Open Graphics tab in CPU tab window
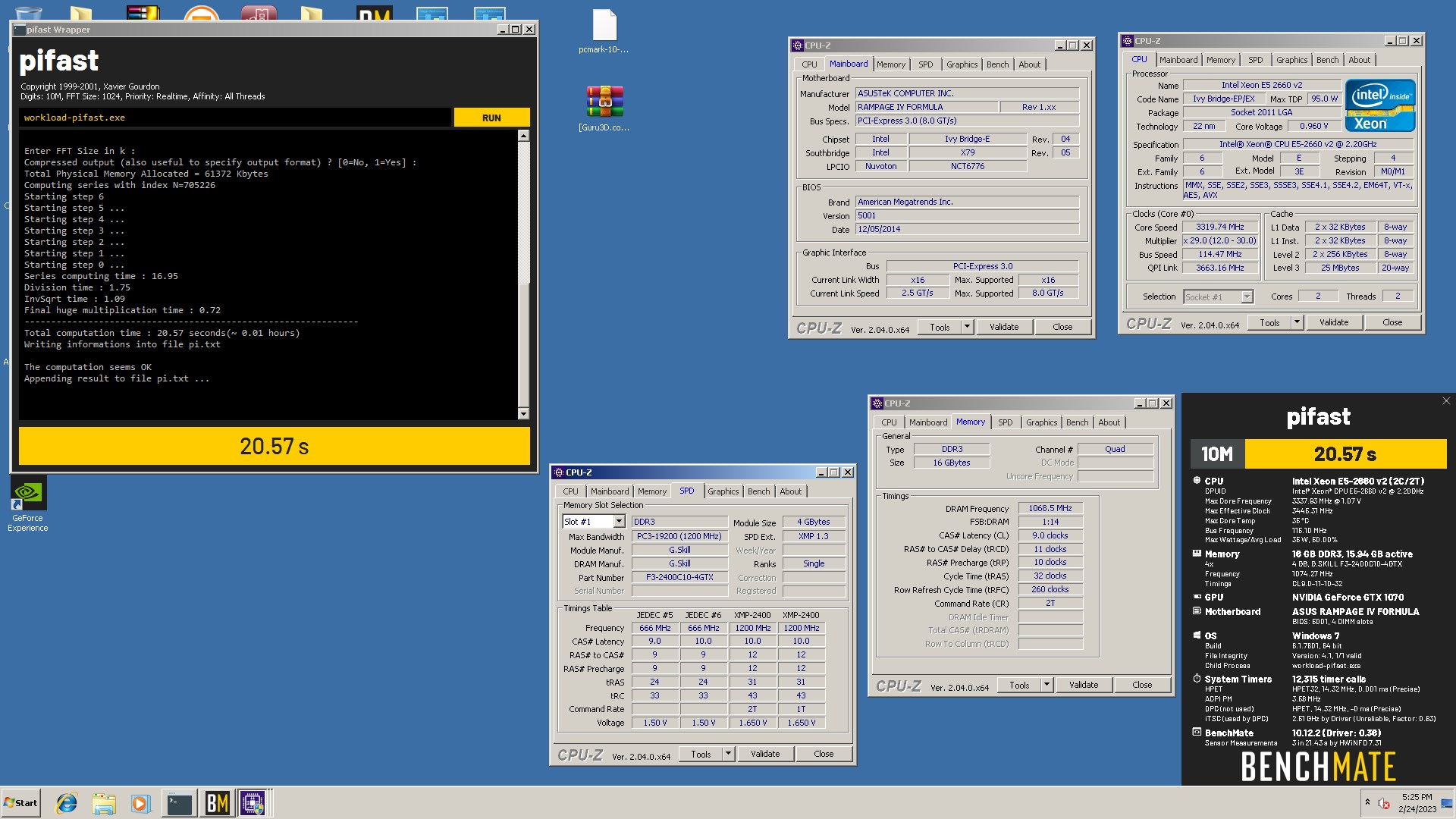This screenshot has width=1456, height=819. (x=1291, y=60)
